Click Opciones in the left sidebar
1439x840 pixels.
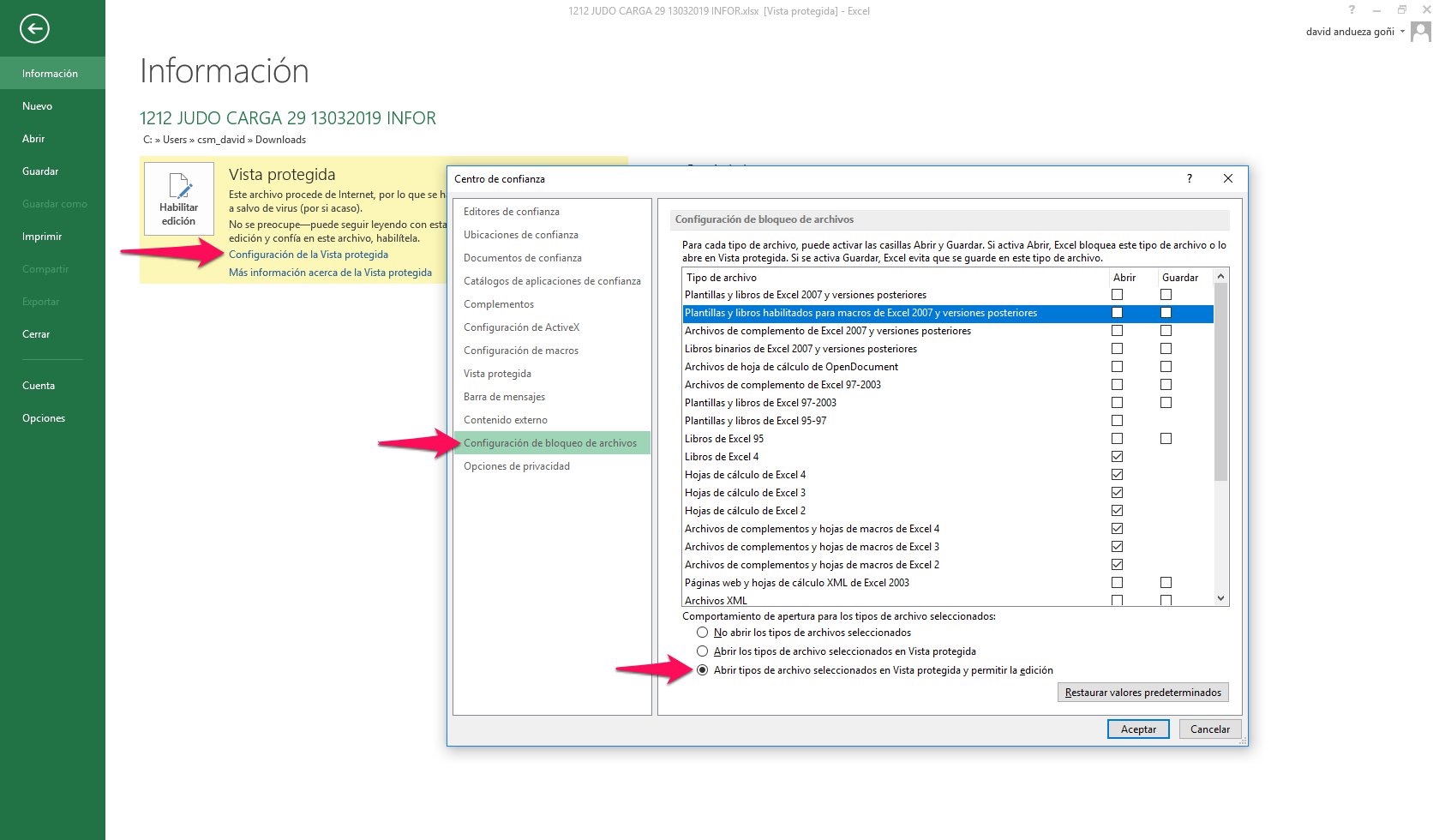coord(44,418)
